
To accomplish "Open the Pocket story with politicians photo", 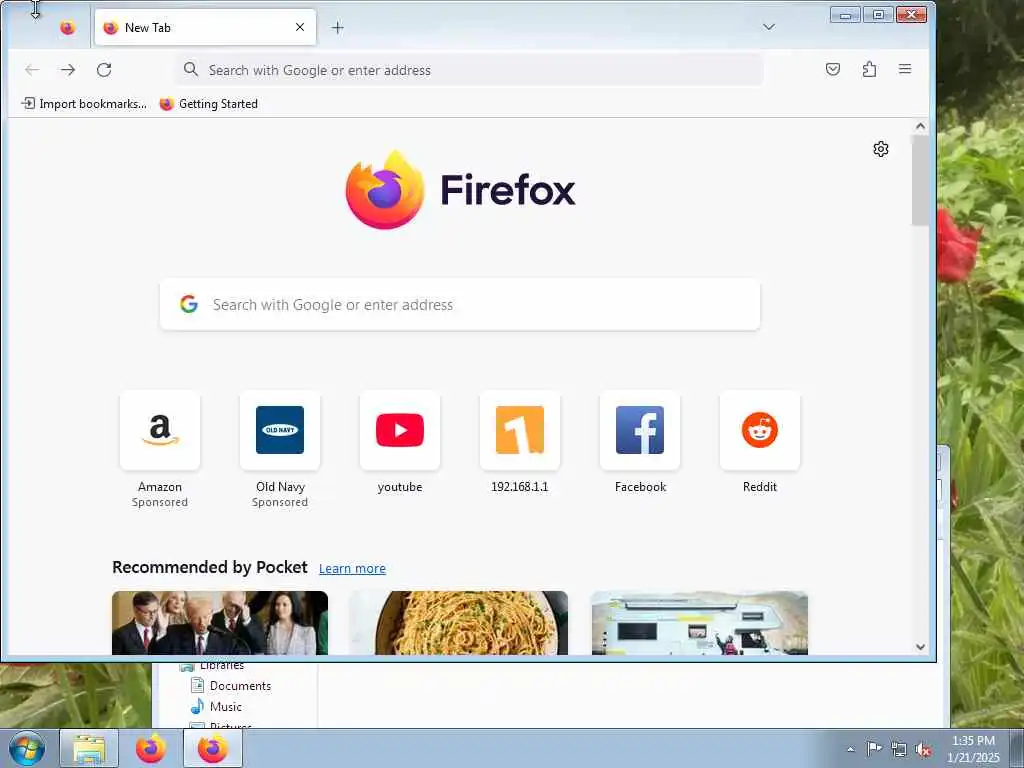I will (x=220, y=623).
